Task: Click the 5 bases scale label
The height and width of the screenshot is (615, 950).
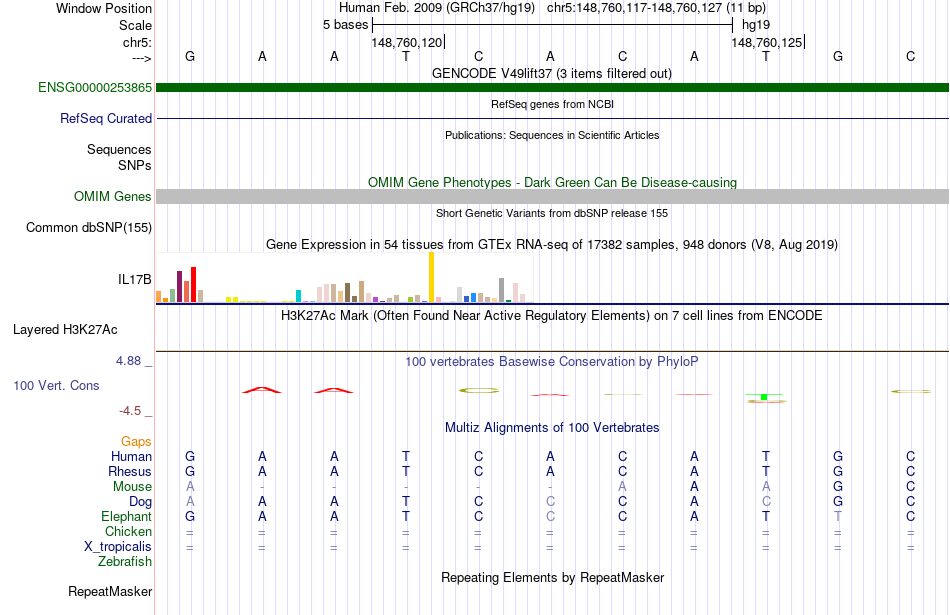Action: coord(345,25)
